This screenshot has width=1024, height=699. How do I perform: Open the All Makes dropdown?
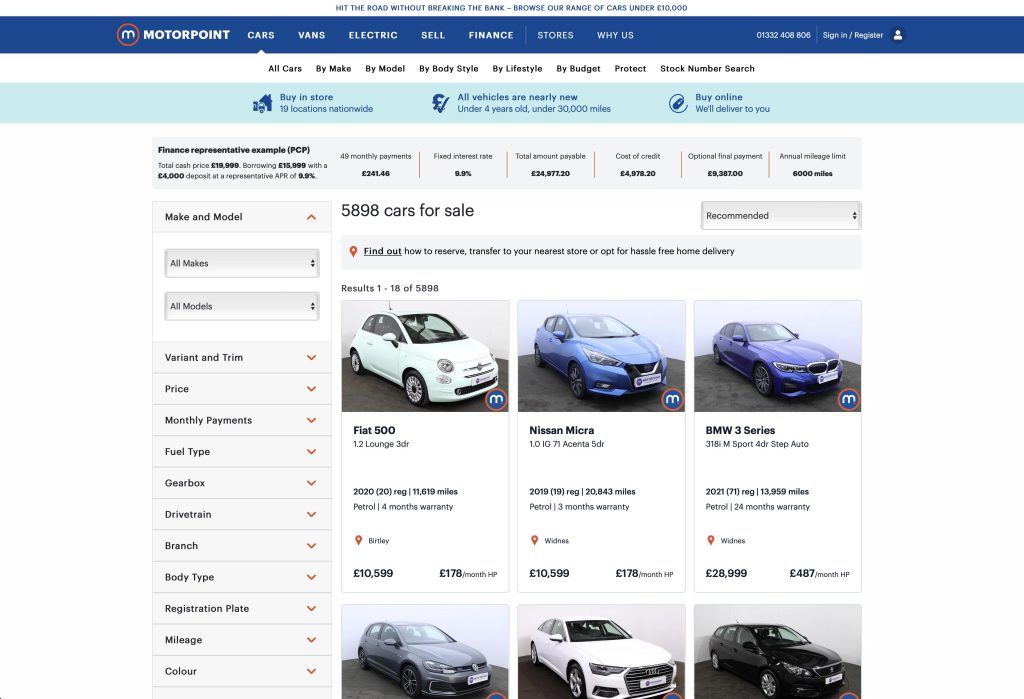pyautogui.click(x=241, y=262)
